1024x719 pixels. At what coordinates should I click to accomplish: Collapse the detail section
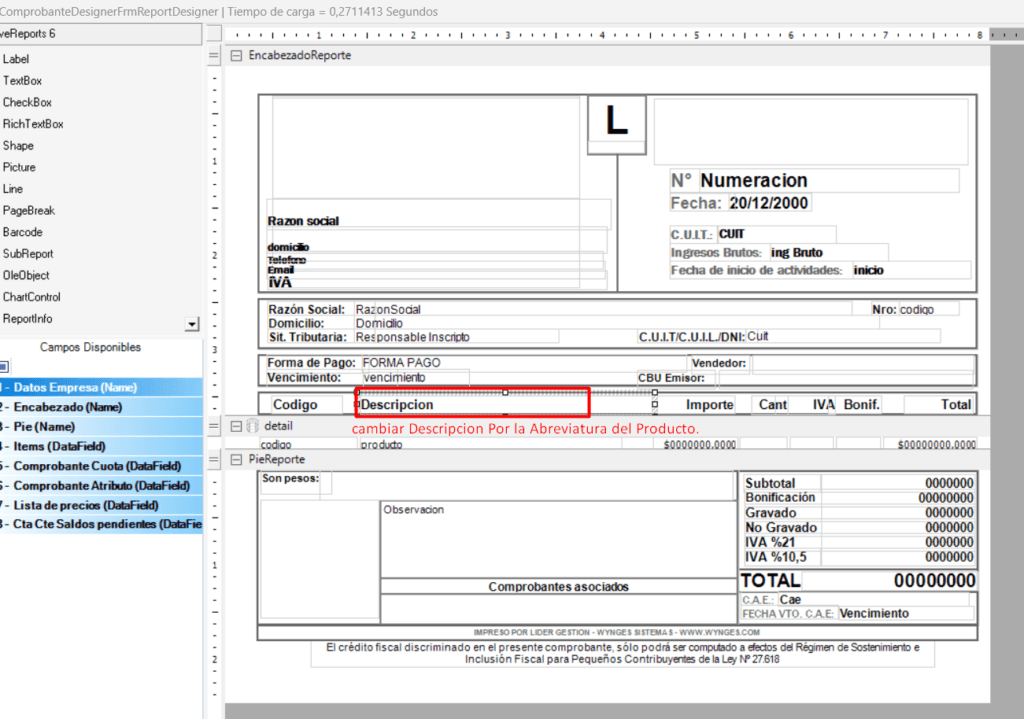237,426
